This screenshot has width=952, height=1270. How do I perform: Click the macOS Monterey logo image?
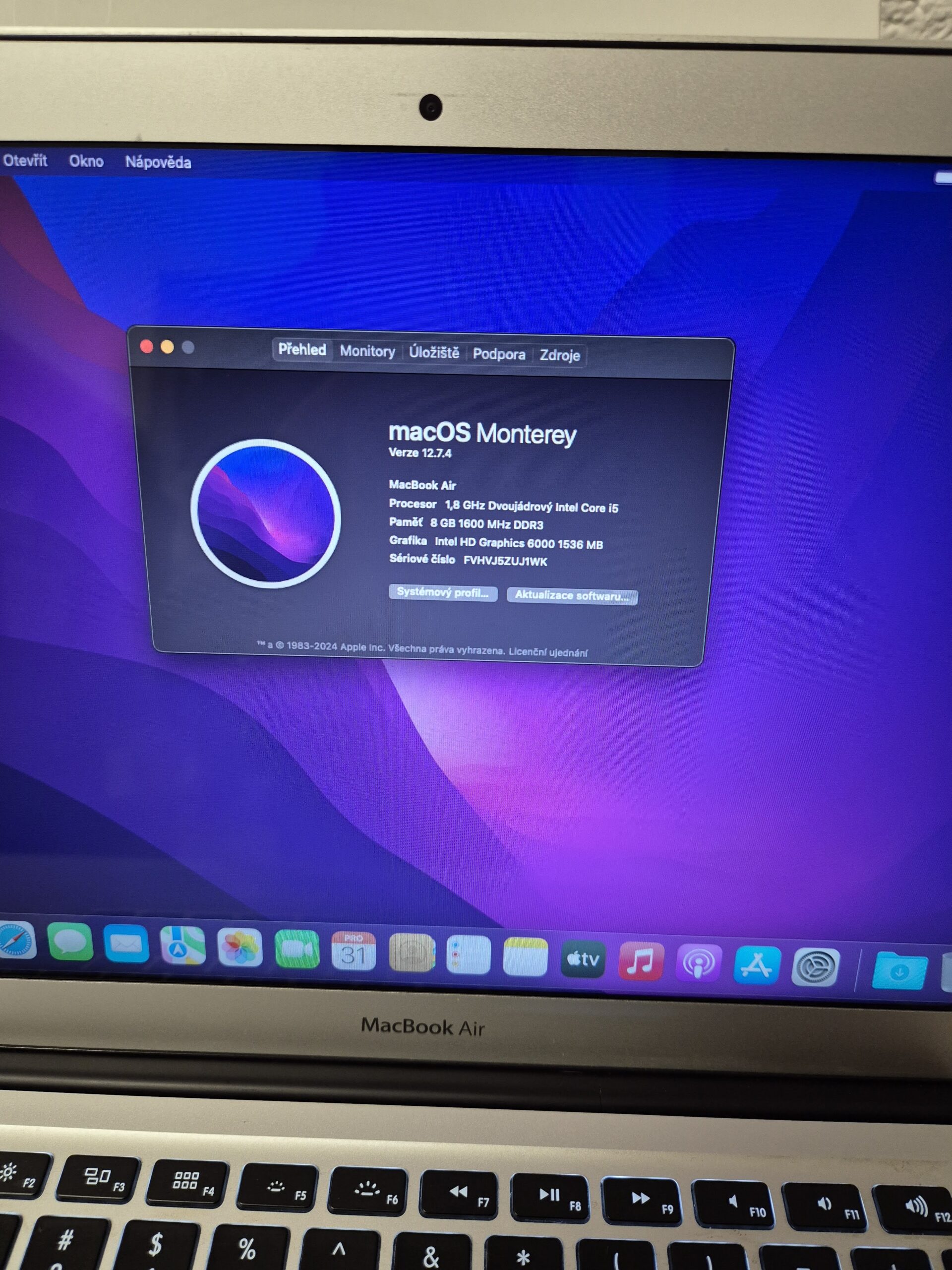click(266, 513)
